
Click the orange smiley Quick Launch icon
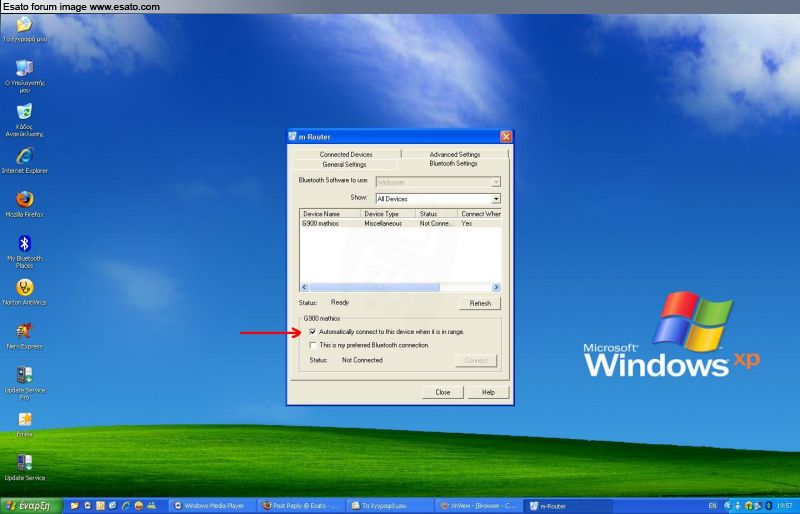point(138,506)
